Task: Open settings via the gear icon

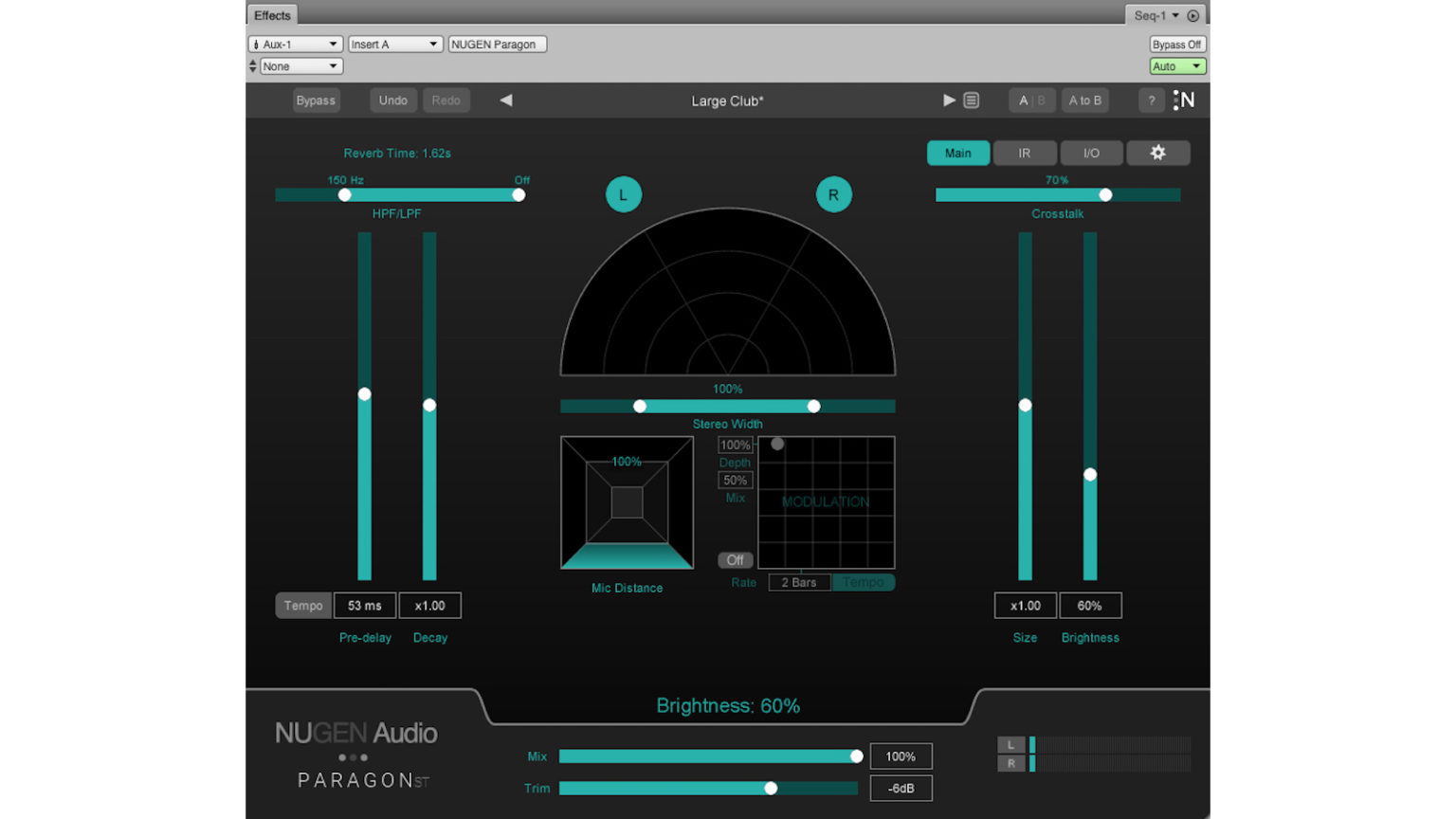Action: click(1158, 153)
